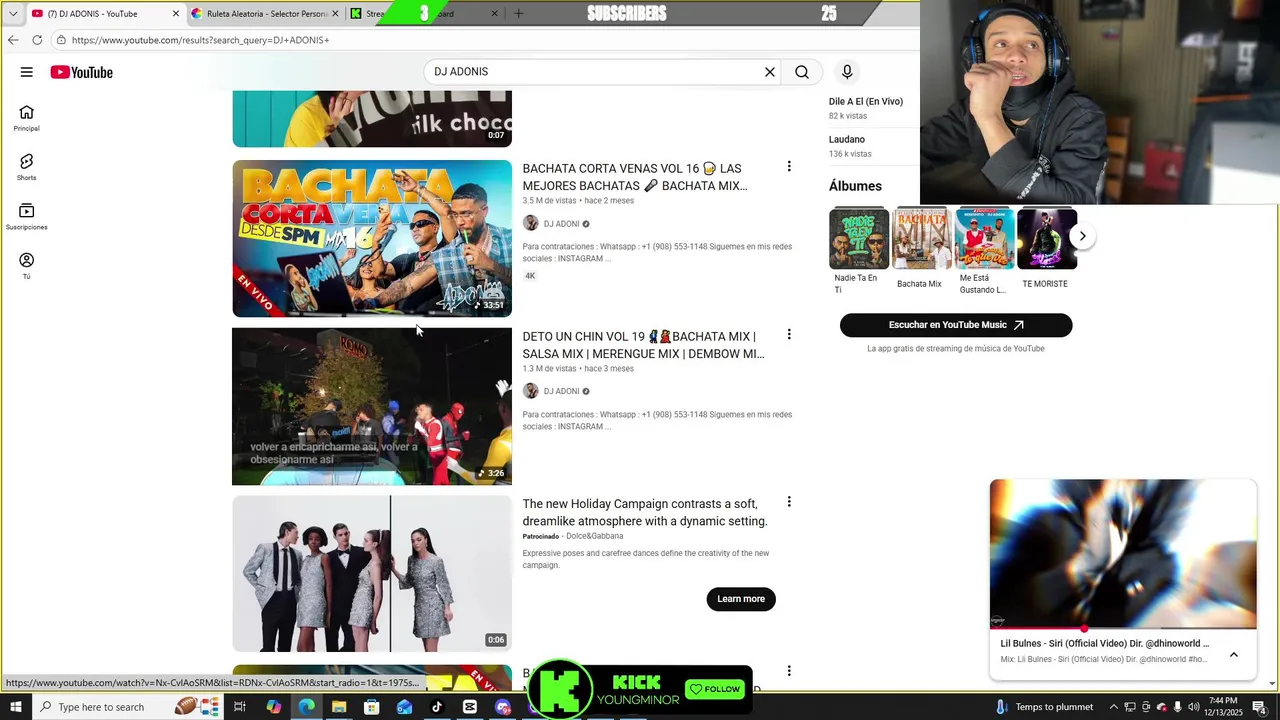This screenshot has height=720, width=1280.
Task: Click the magnifier search button
Action: tap(802, 72)
